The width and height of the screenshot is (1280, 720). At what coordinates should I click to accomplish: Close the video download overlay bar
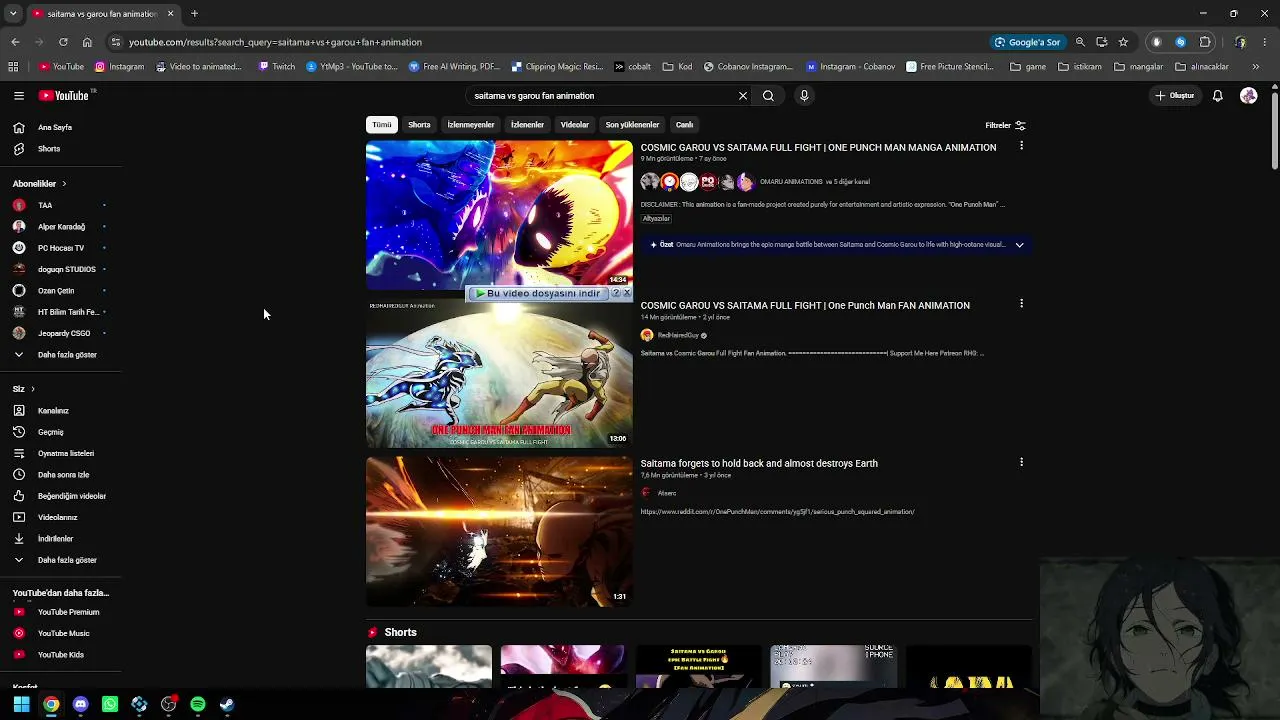pyautogui.click(x=627, y=294)
